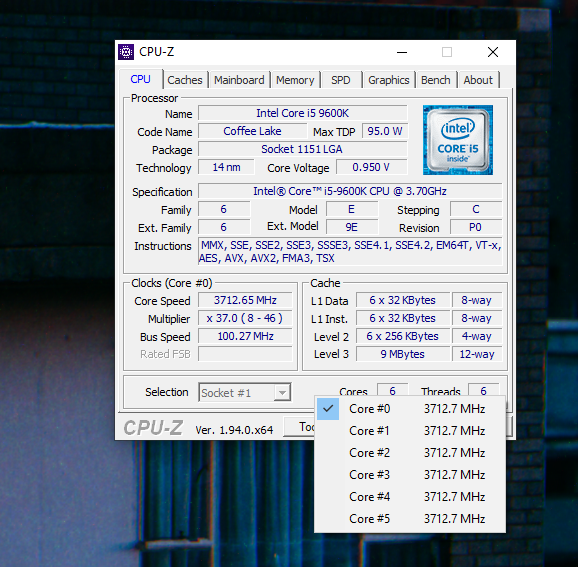Open the Mainboard tab
The image size is (578, 567).
click(239, 80)
